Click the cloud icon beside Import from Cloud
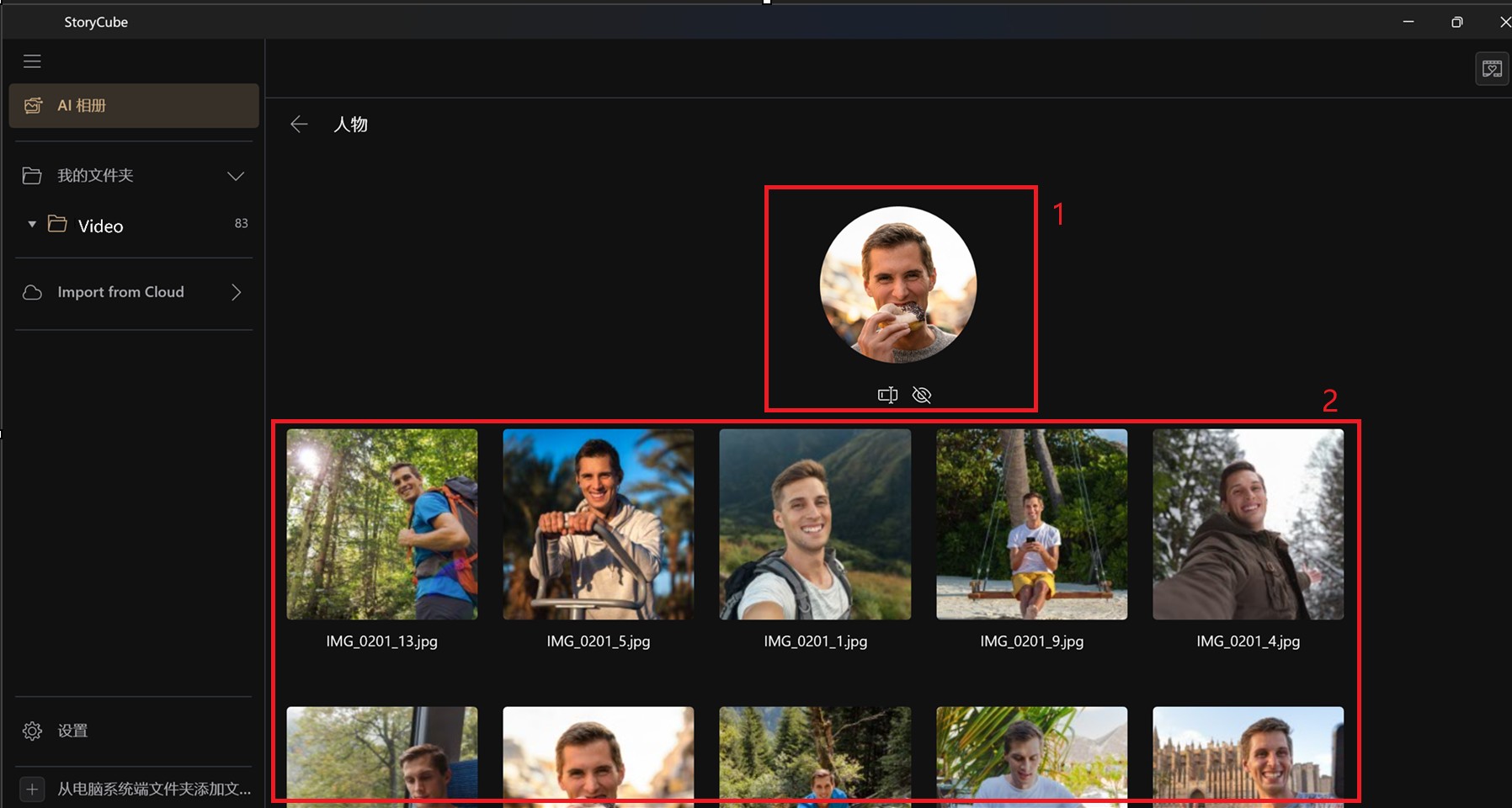Screen dimensions: 1512x808 pos(32,292)
